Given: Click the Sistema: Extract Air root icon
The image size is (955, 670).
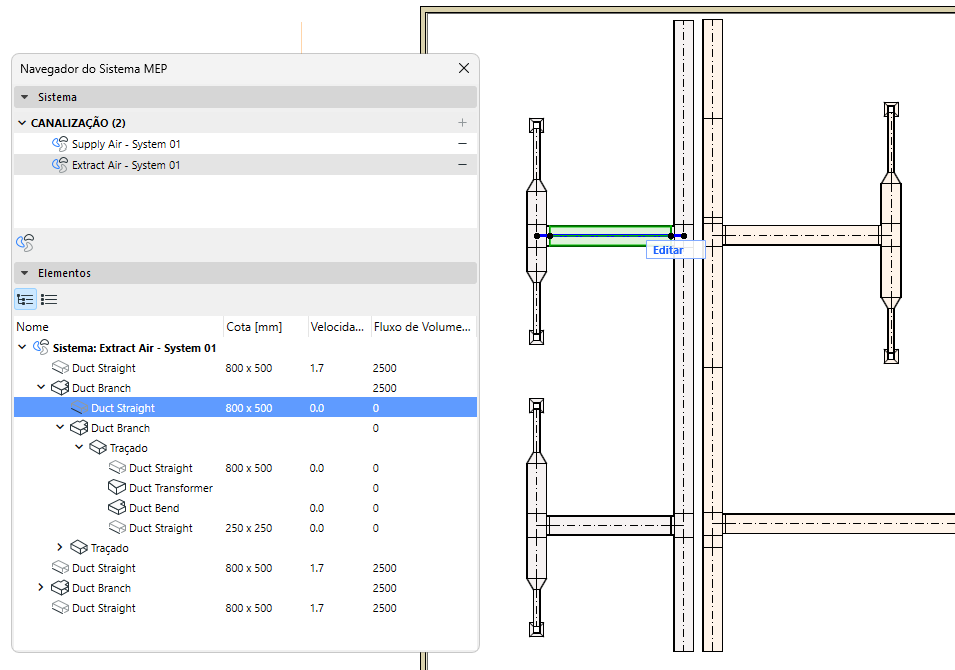Looking at the screenshot, I should 41,348.
